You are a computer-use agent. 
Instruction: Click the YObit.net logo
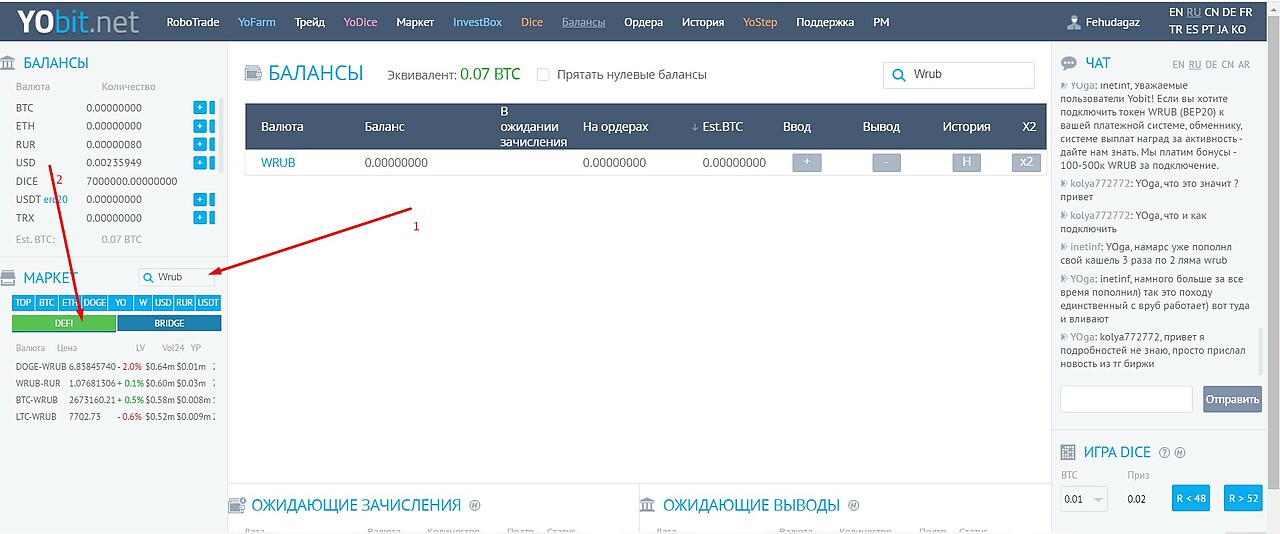click(x=77, y=22)
